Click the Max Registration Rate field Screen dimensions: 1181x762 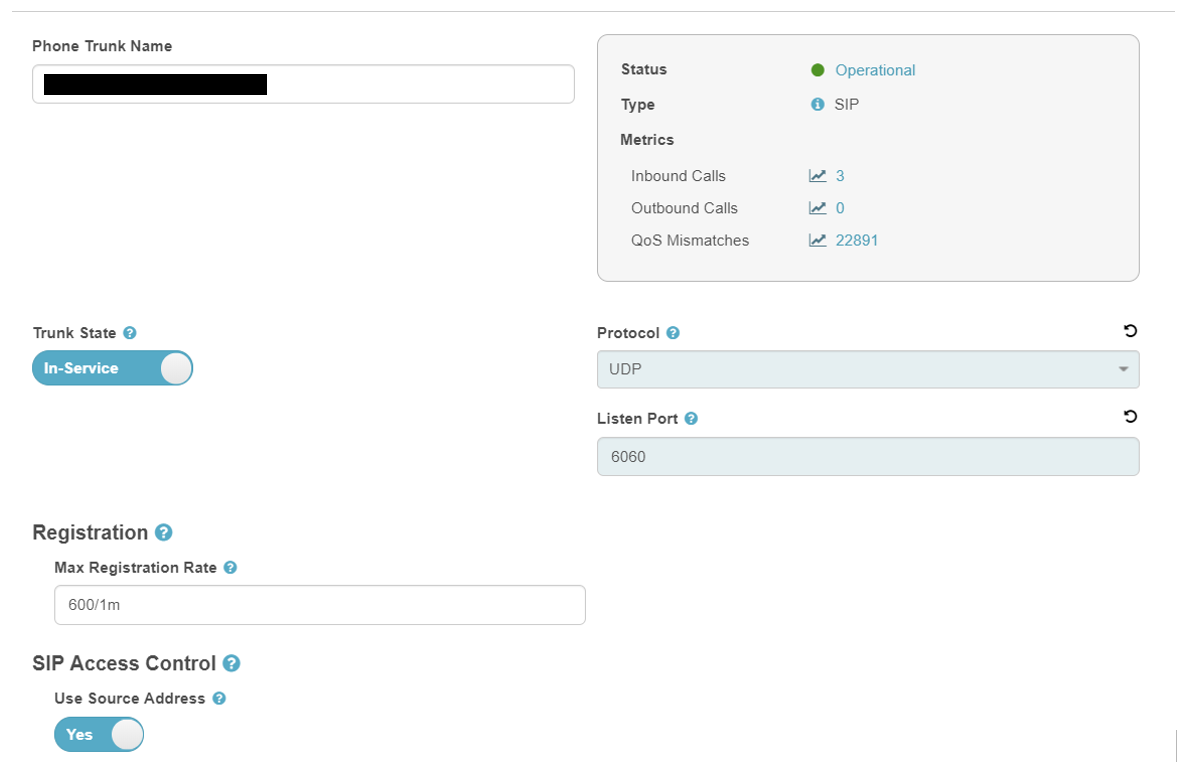tap(319, 605)
